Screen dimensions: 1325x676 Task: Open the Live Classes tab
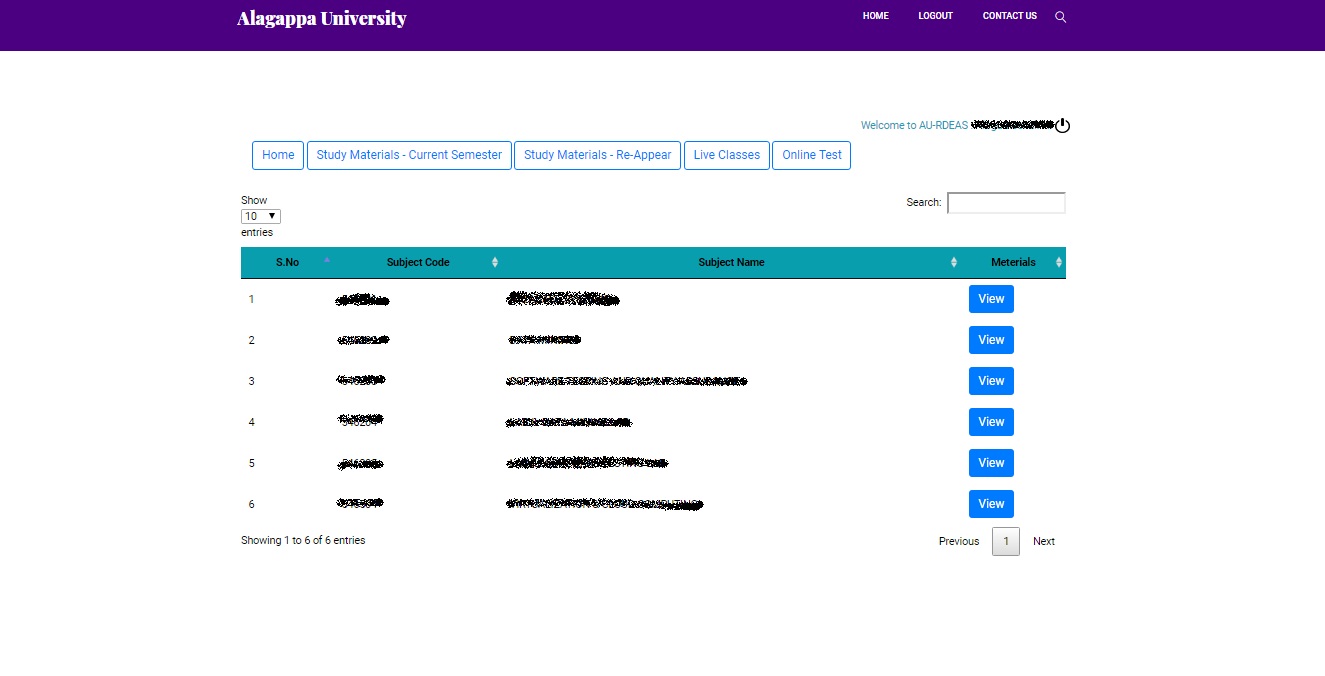(727, 155)
